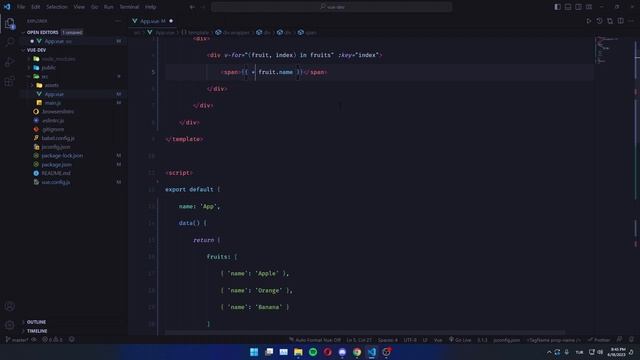Go back using navigation arrow
The image size is (640, 360).
coord(192,7)
